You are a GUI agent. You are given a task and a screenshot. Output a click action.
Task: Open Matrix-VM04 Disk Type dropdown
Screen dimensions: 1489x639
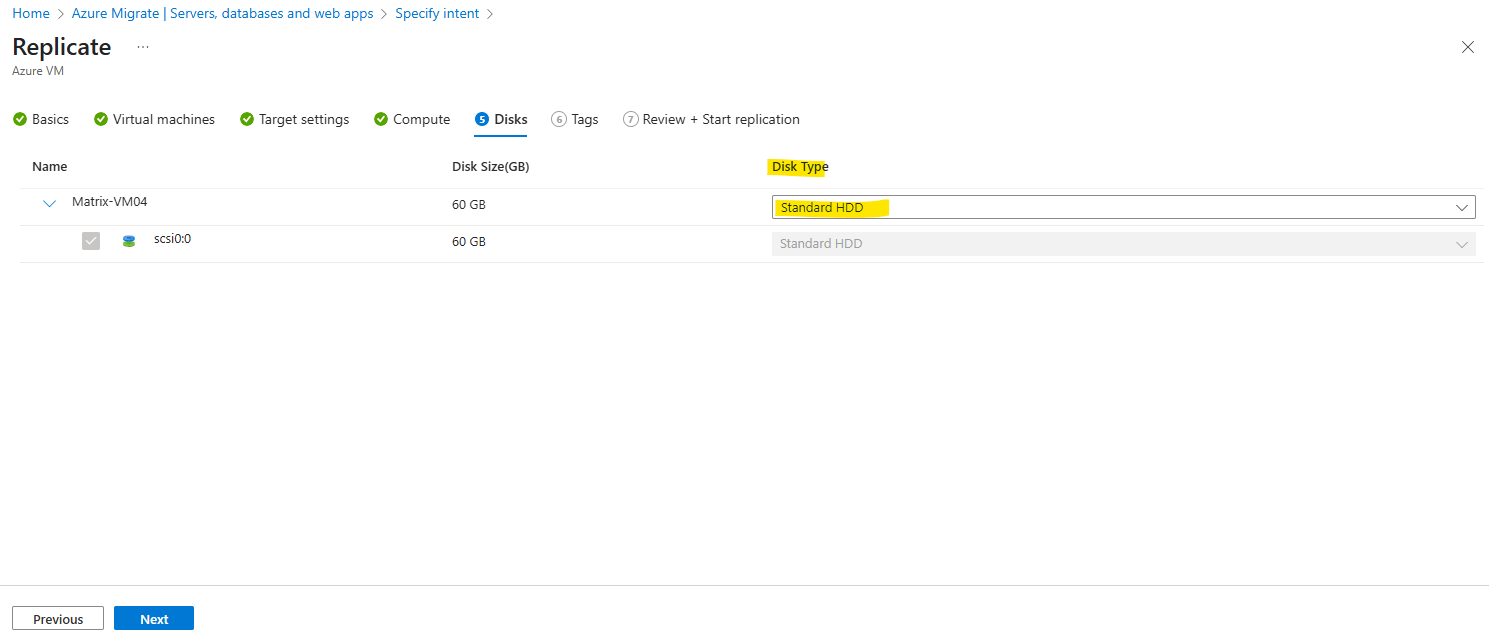point(1124,207)
